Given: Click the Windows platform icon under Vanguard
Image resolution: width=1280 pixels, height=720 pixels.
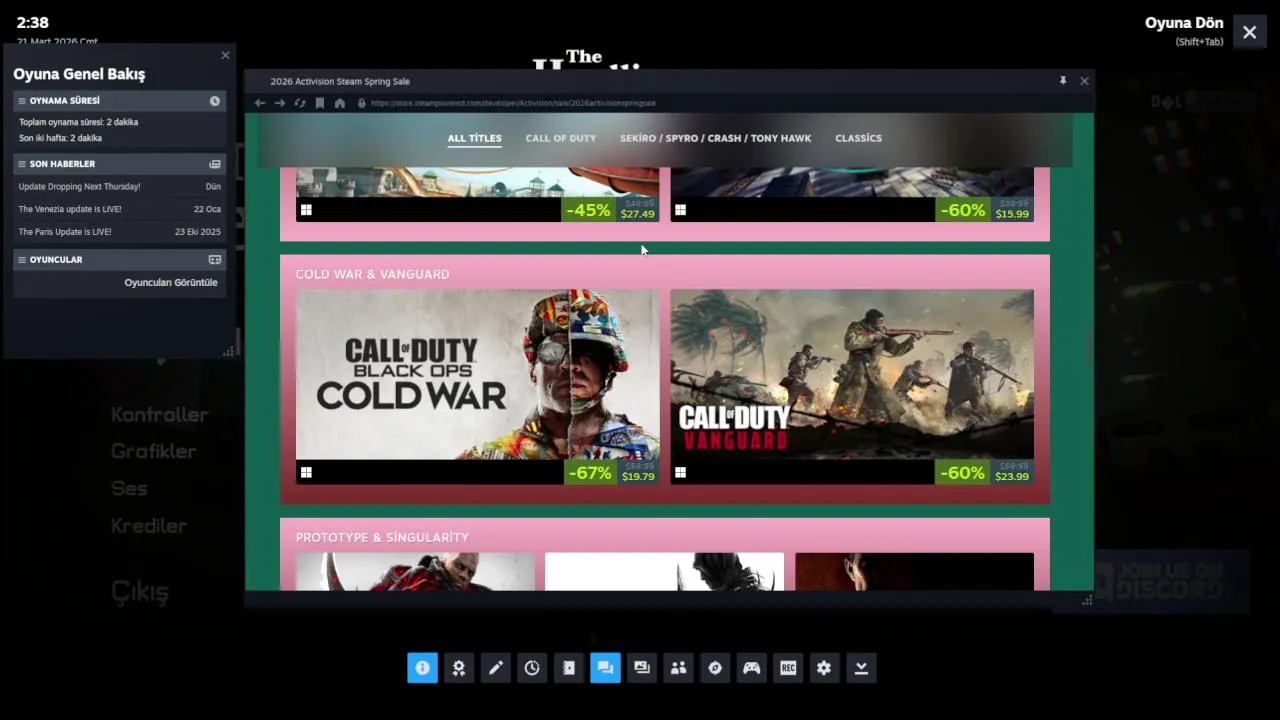Looking at the screenshot, I should point(680,472).
